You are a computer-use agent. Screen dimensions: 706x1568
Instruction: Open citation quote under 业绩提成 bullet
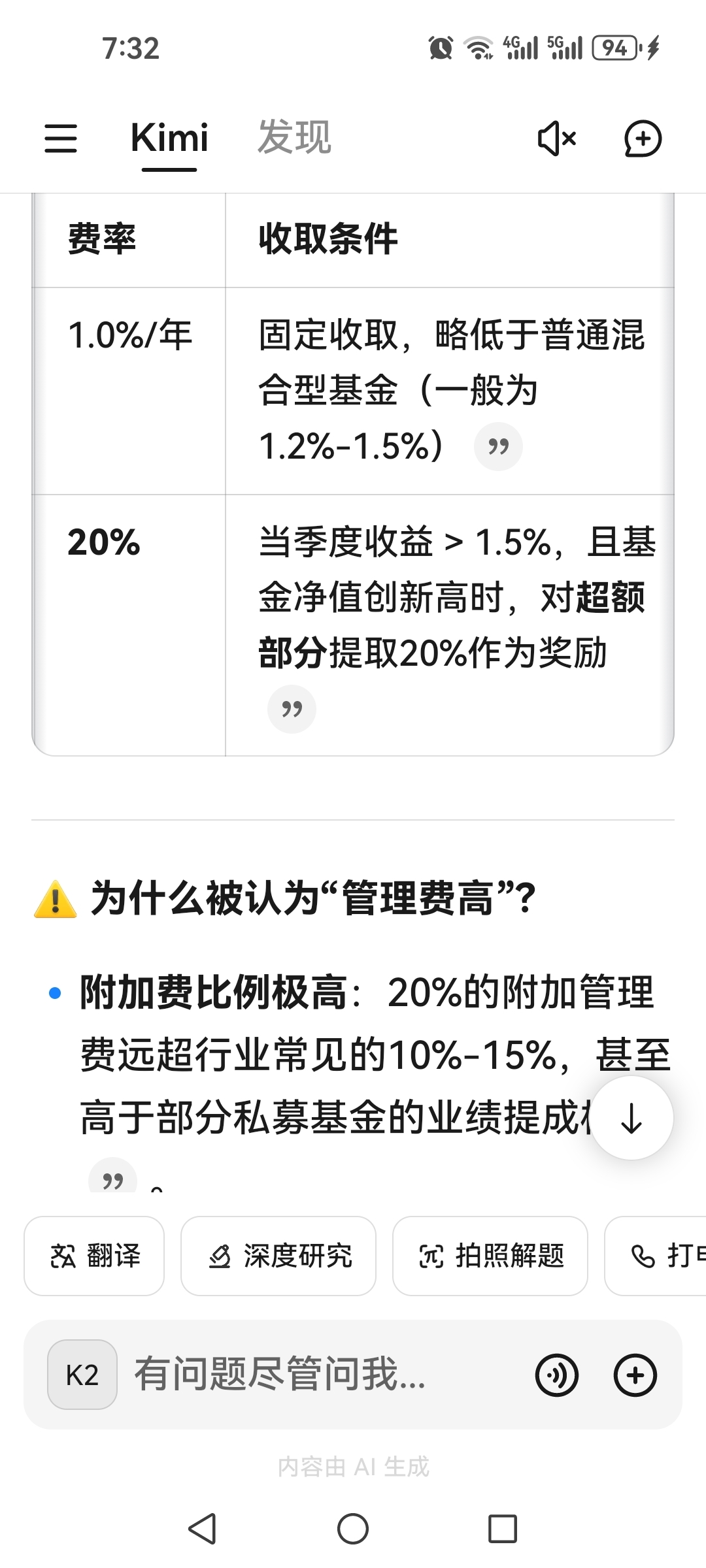(x=112, y=1176)
